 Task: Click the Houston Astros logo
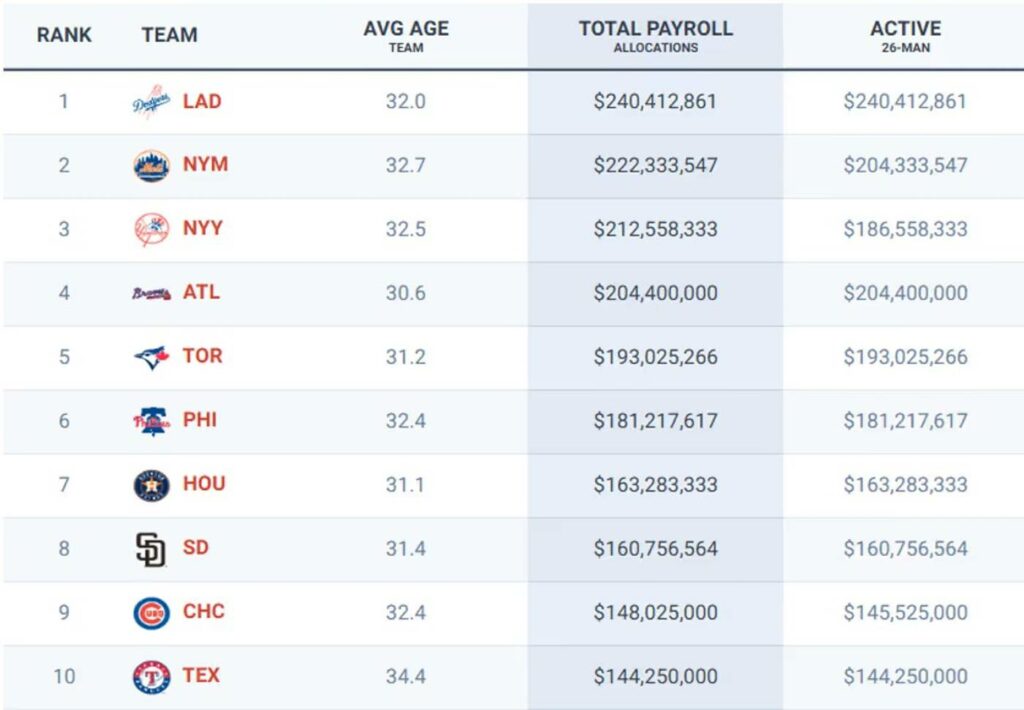pyautogui.click(x=151, y=485)
